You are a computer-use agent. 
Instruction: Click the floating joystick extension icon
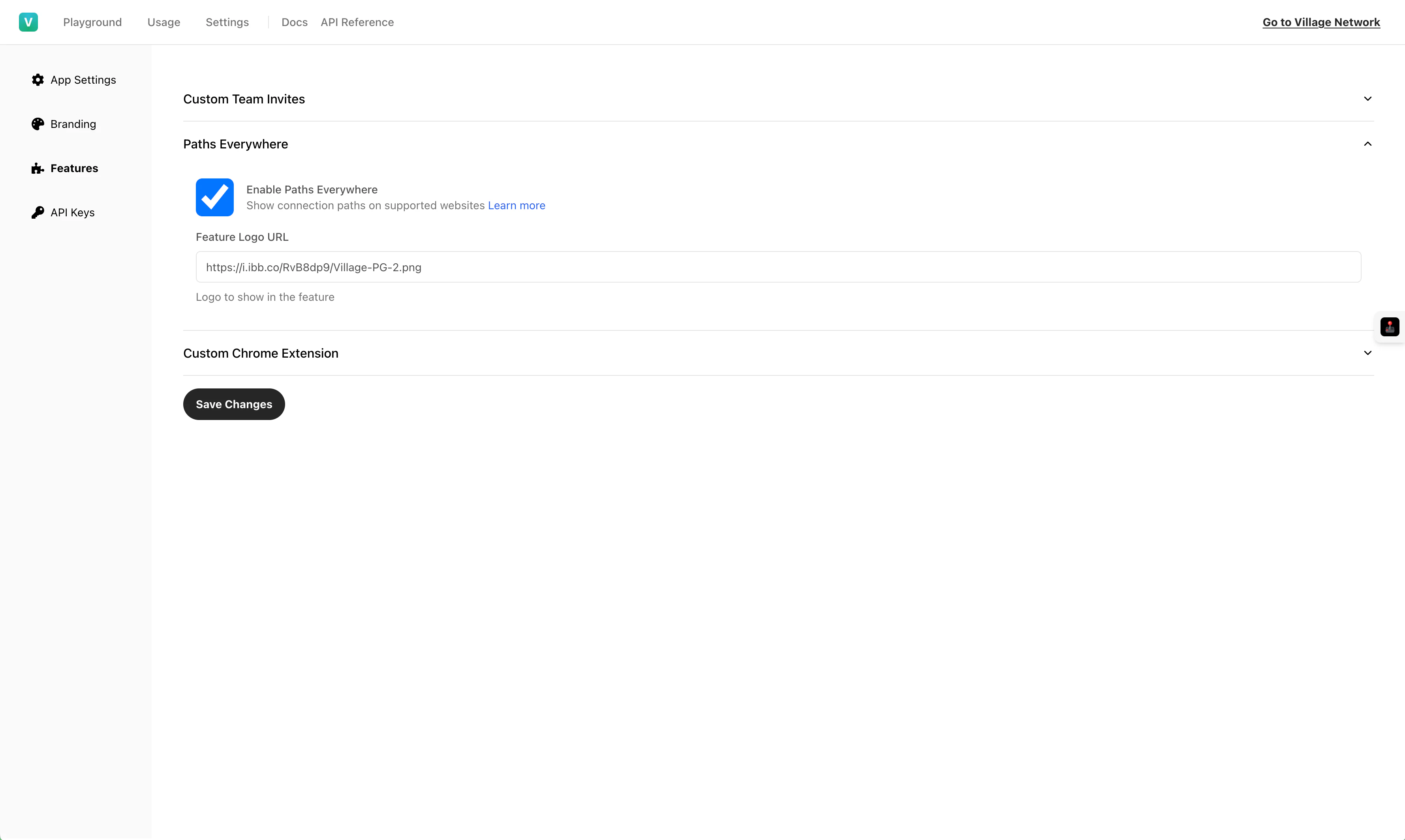pyautogui.click(x=1389, y=326)
